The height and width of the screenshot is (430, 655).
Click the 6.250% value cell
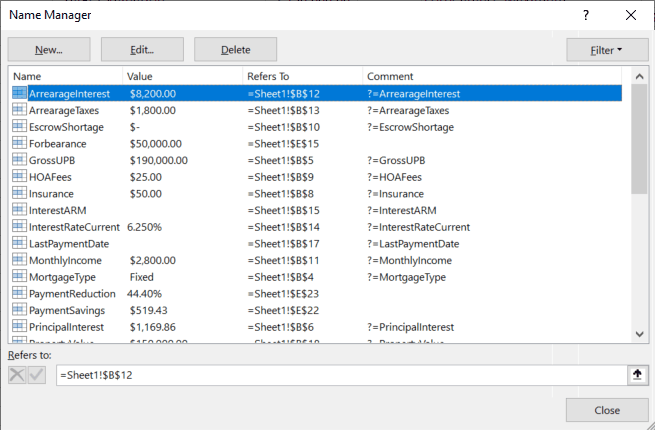[144, 227]
